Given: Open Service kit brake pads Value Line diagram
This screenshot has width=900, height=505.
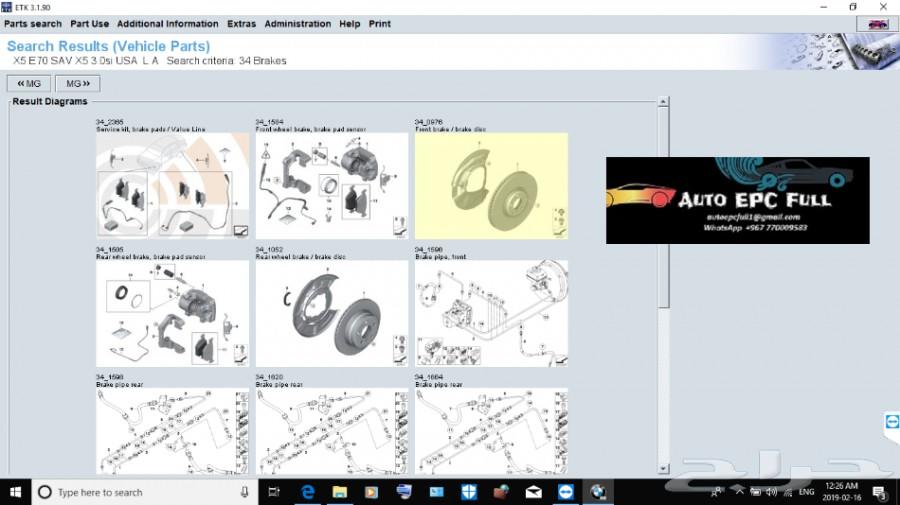Looking at the screenshot, I should pos(172,186).
